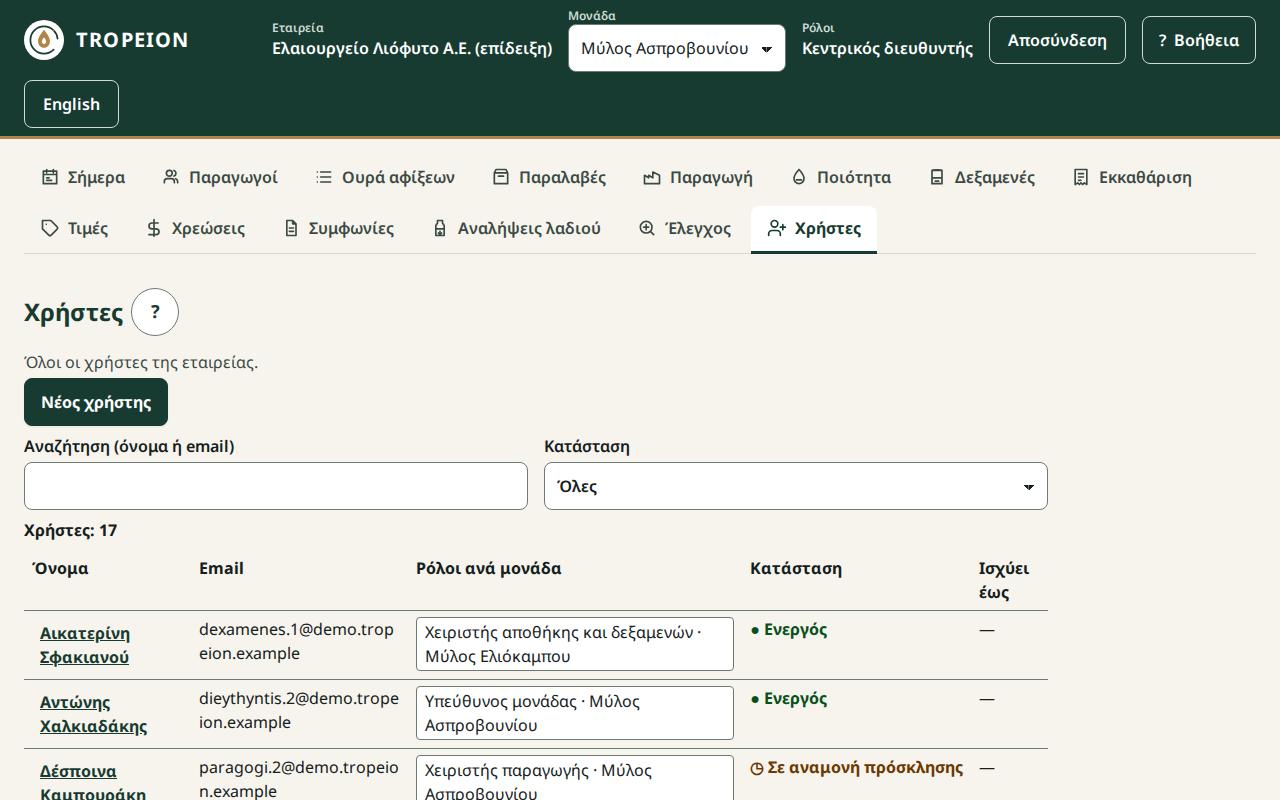
Task: Go to the Εκκαθάριση tab
Action: point(1132,177)
